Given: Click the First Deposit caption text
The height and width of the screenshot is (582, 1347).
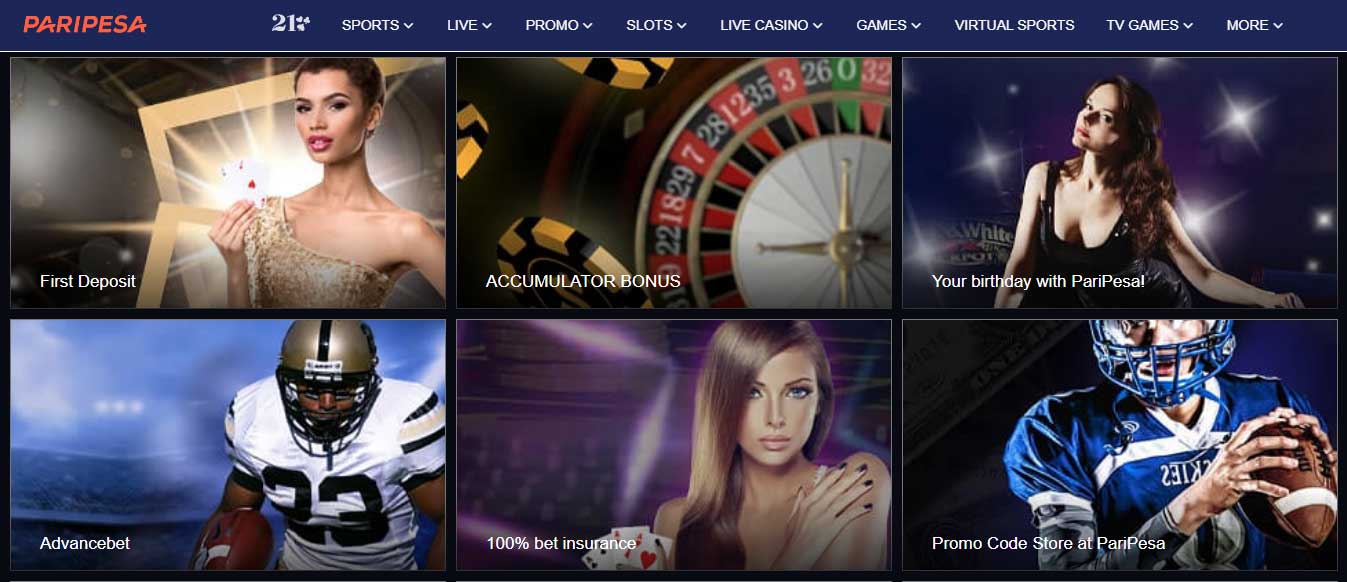Looking at the screenshot, I should pos(88,281).
